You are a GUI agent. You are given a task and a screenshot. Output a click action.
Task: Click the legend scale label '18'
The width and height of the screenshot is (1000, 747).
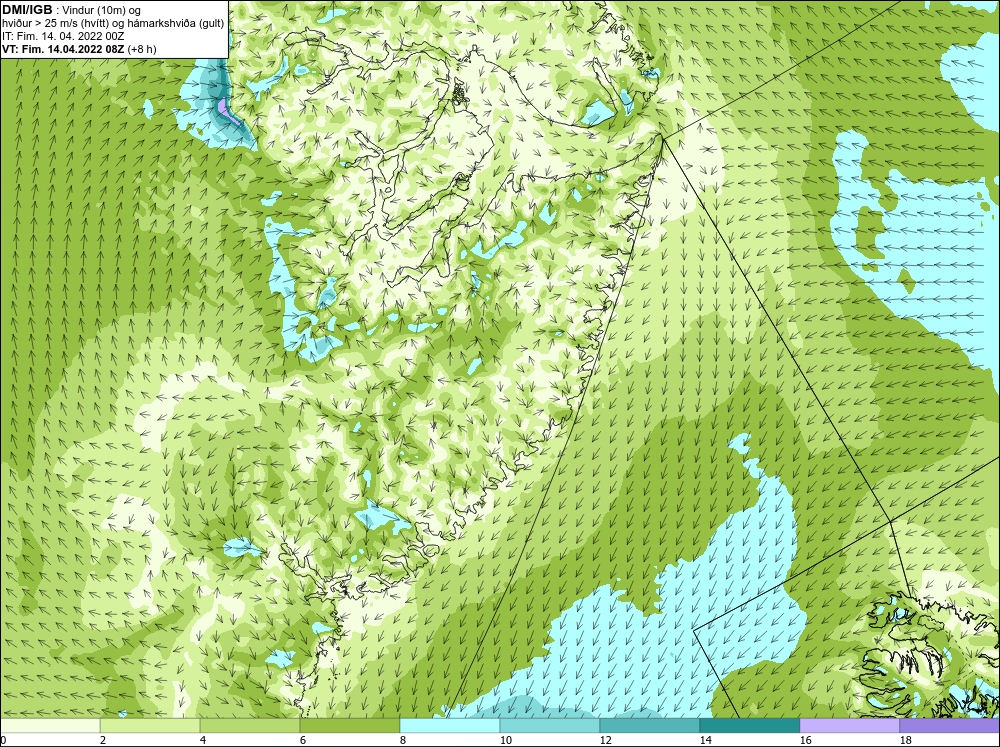pos(905,740)
